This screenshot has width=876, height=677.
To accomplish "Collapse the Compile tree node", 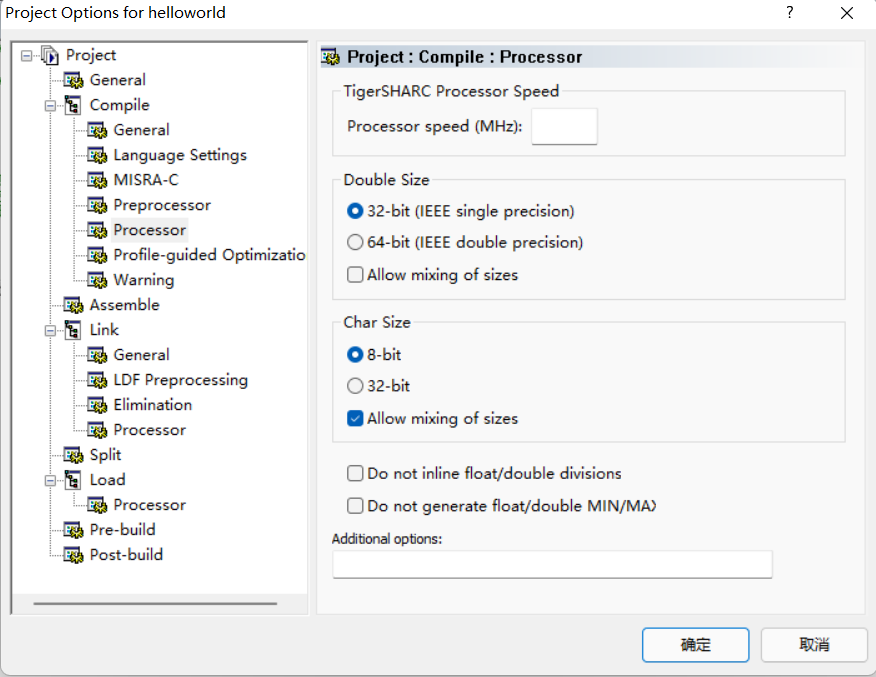I will [x=50, y=106].
